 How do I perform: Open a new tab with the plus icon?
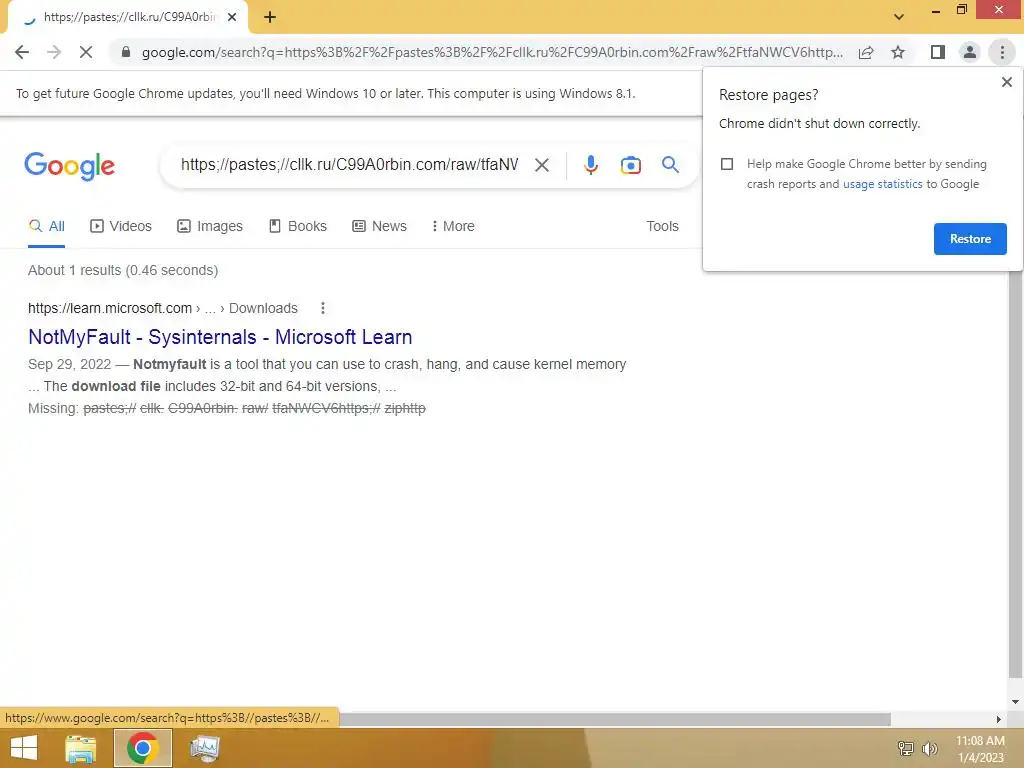(270, 17)
